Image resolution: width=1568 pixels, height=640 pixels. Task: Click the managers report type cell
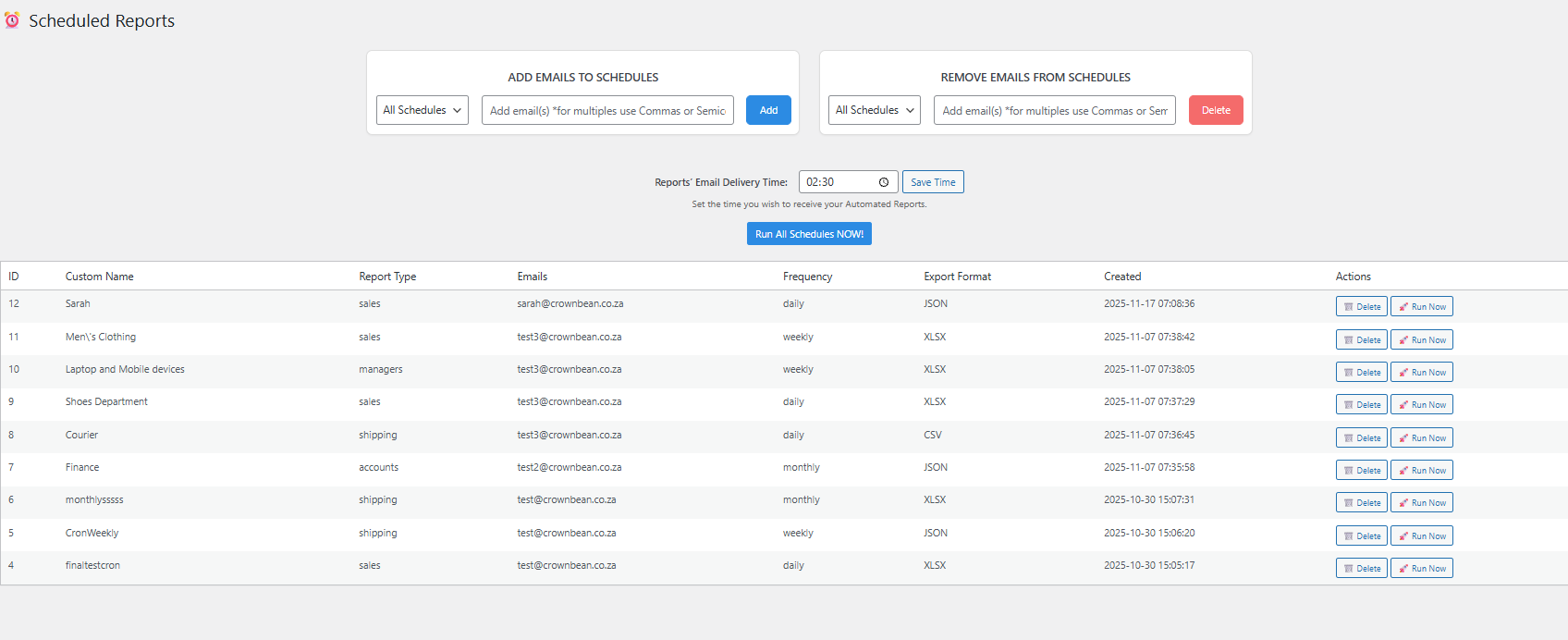tap(381, 369)
